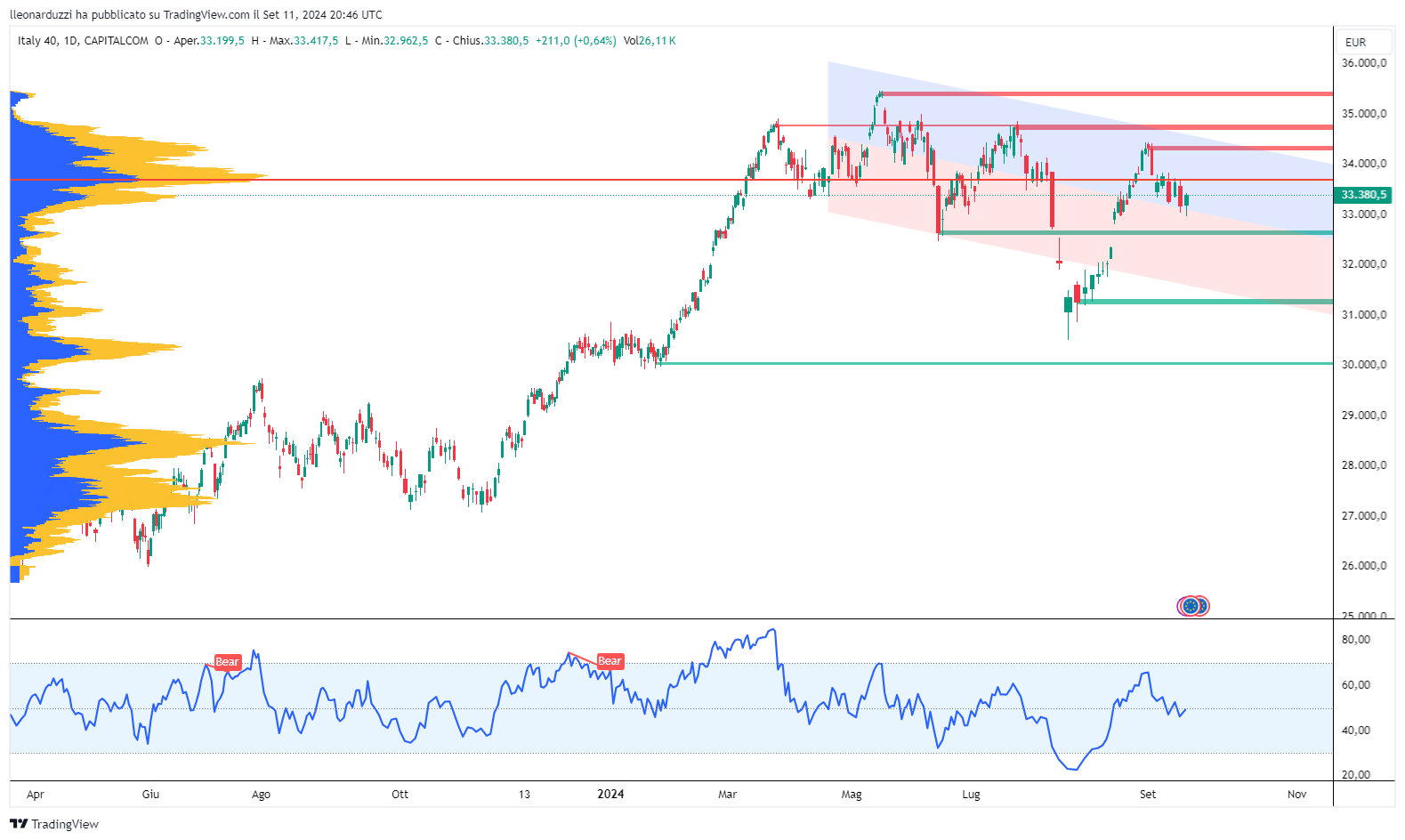
Task: Open the TradingView logo at the bottom
Action: [x=54, y=824]
